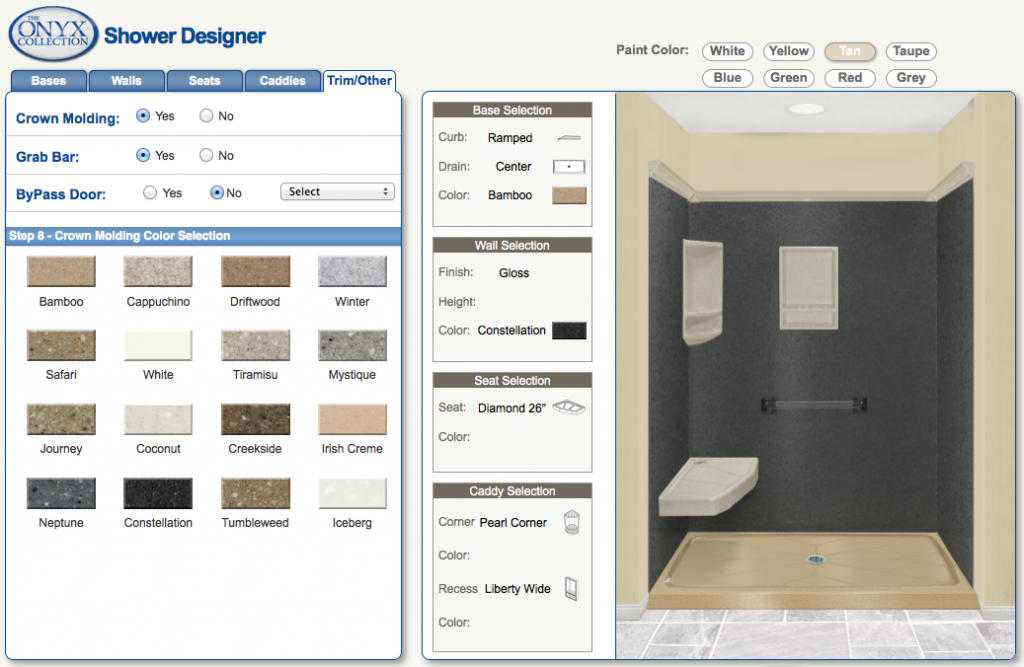Viewport: 1024px width, 667px height.
Task: Select the Mystique color swatch
Action: 352,345
